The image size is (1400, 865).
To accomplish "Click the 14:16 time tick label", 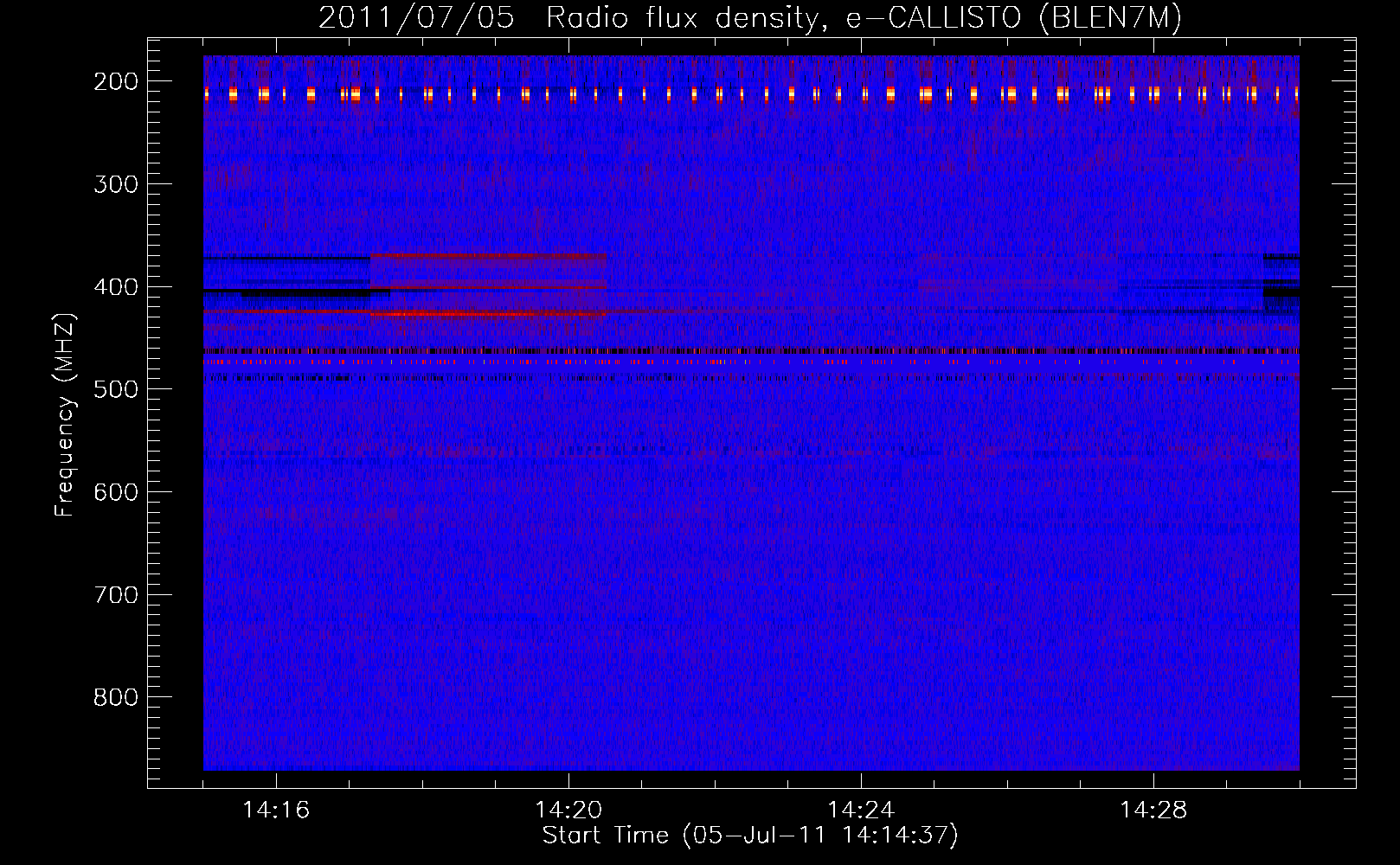I will [x=276, y=810].
